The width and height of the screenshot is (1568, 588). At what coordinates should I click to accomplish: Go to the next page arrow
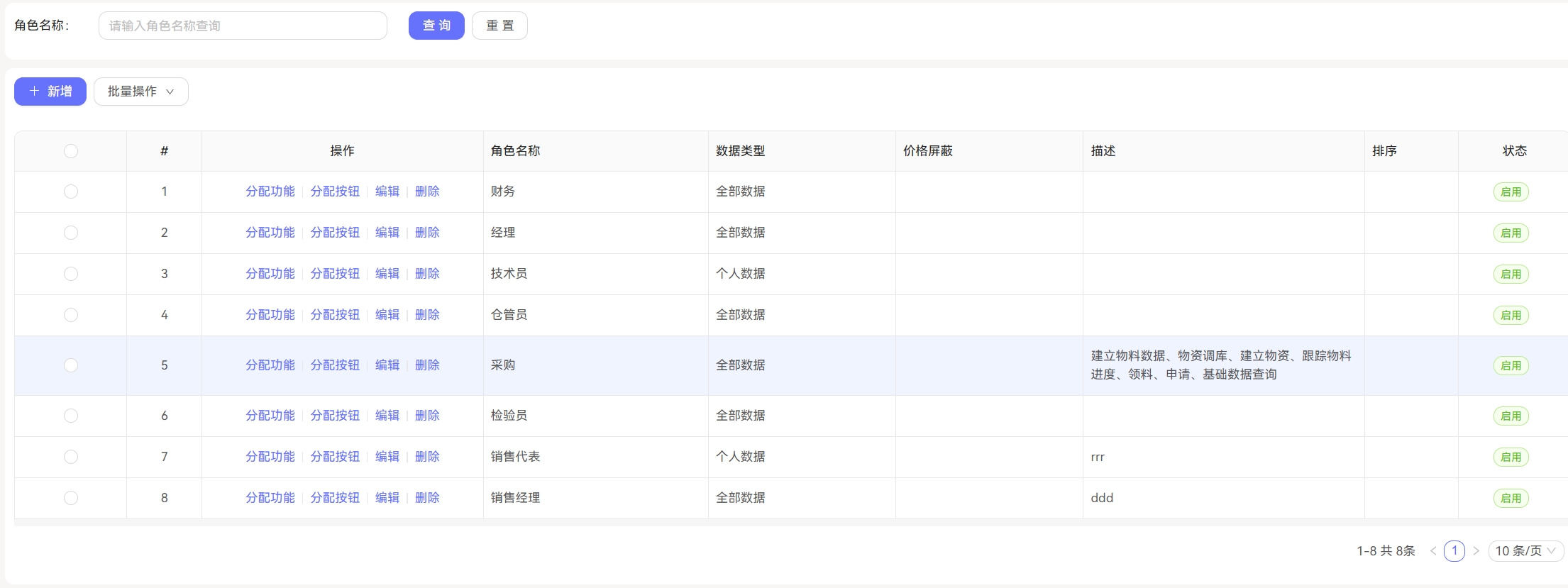click(x=1476, y=551)
